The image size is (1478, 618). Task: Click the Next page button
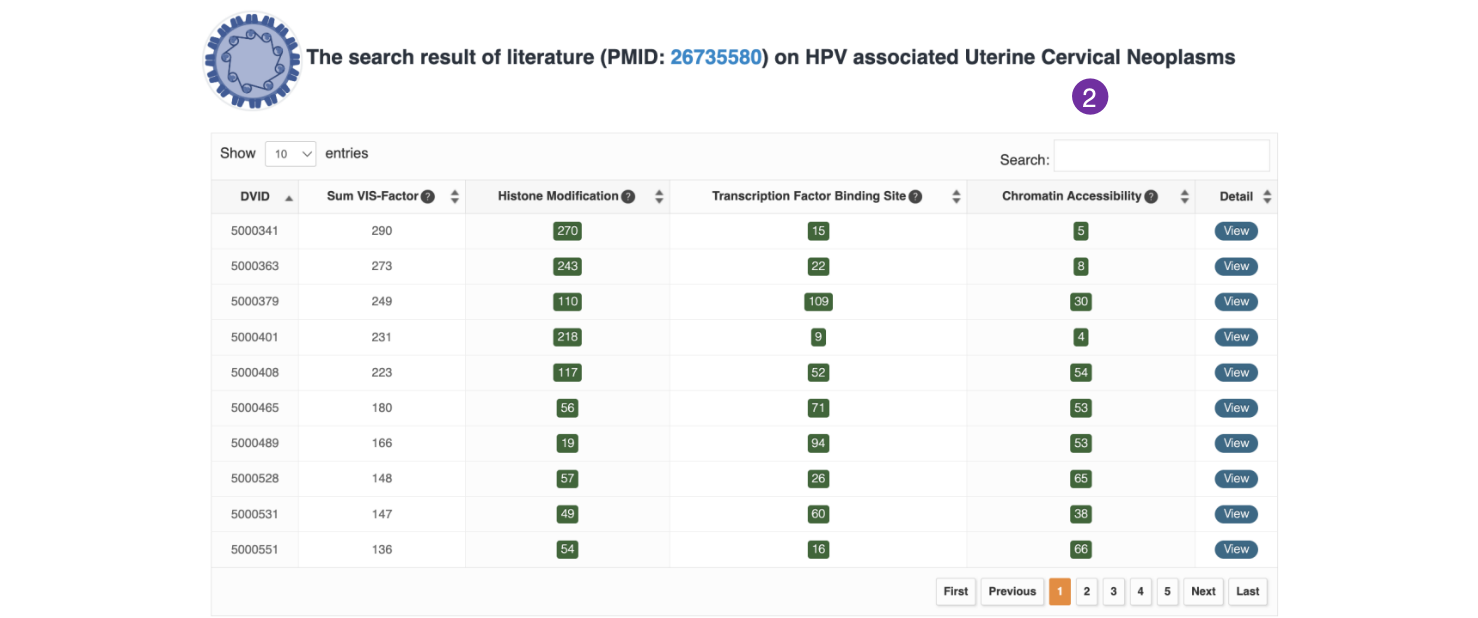1203,591
